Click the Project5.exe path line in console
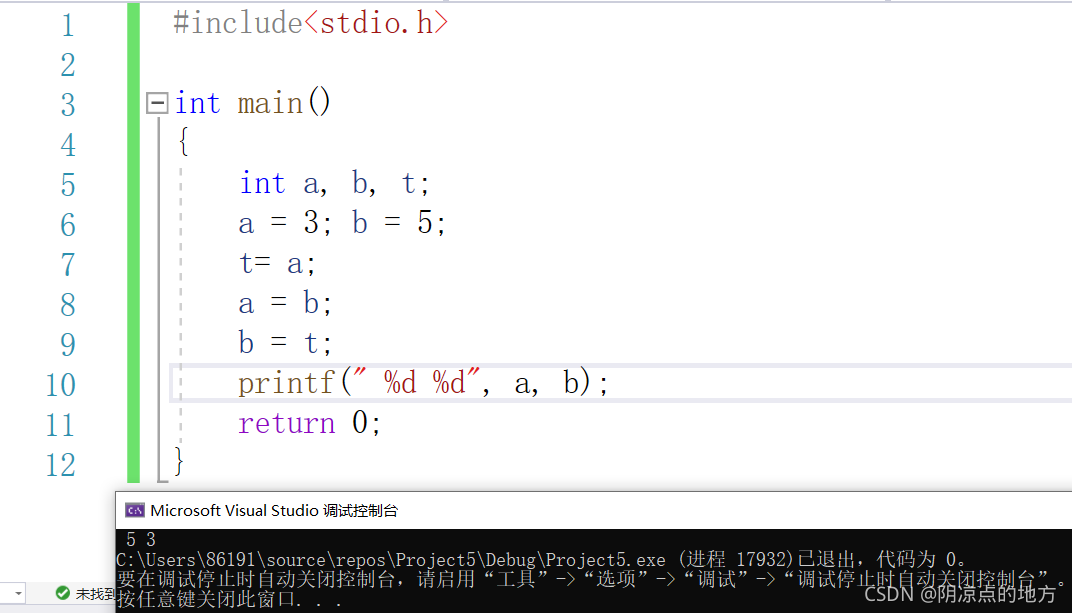1072x613 pixels. (541, 560)
